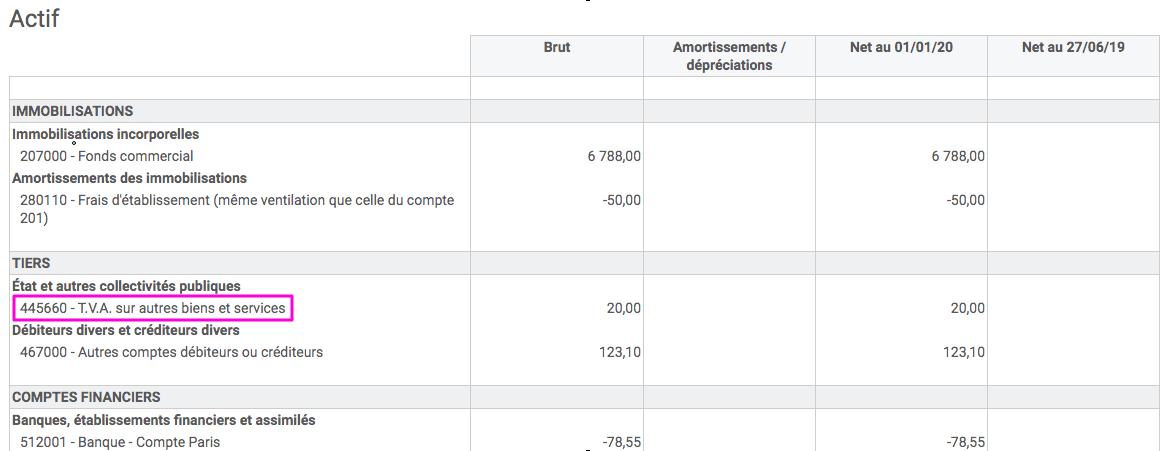The image size is (1175, 451).
Task: Select the Débiteurs divers et créditeurs divers label
Action: click(x=126, y=330)
